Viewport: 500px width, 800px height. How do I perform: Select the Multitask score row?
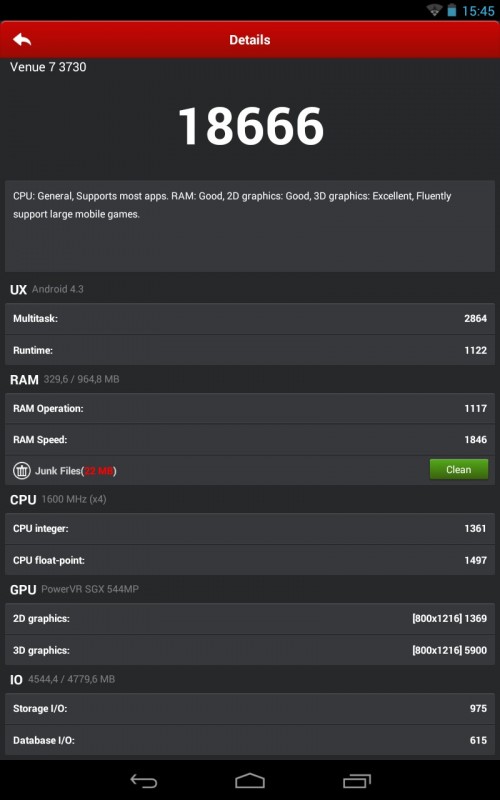tap(250, 318)
